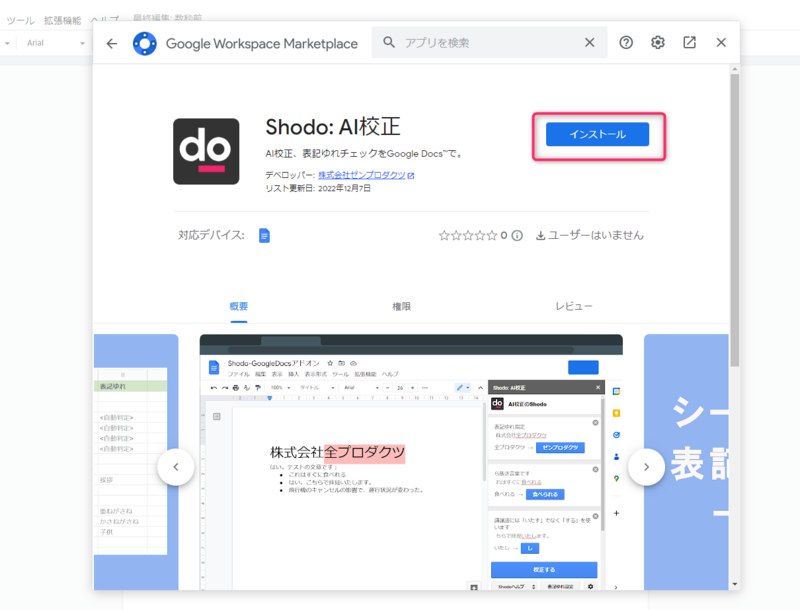
Task: Open the 株式会社ゼンプロダクツ developer link
Action: tap(362, 175)
